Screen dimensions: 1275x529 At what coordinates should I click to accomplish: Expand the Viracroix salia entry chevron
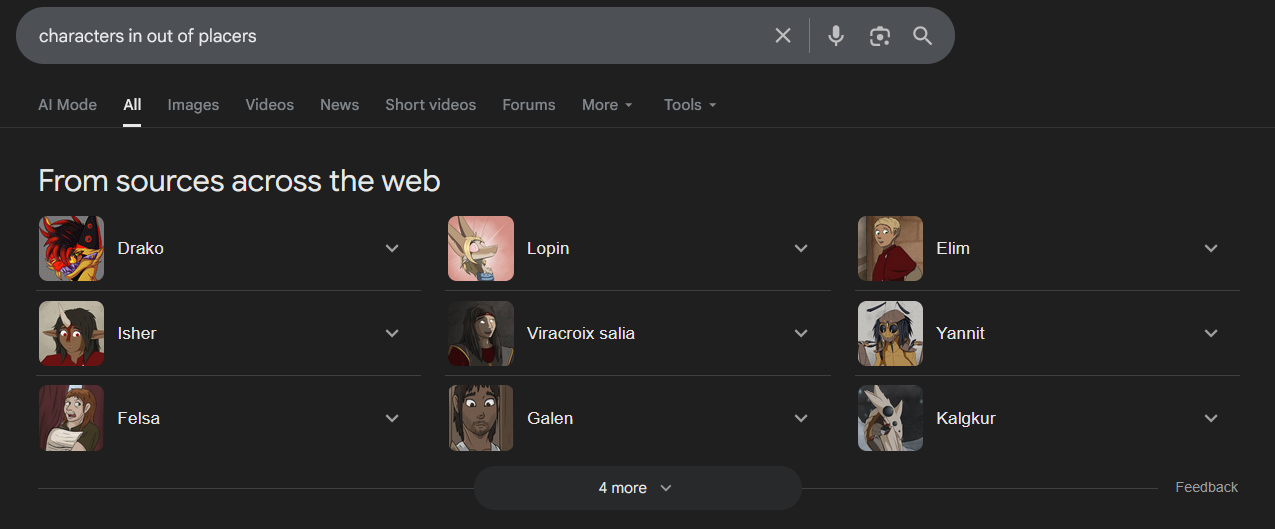pyautogui.click(x=801, y=333)
